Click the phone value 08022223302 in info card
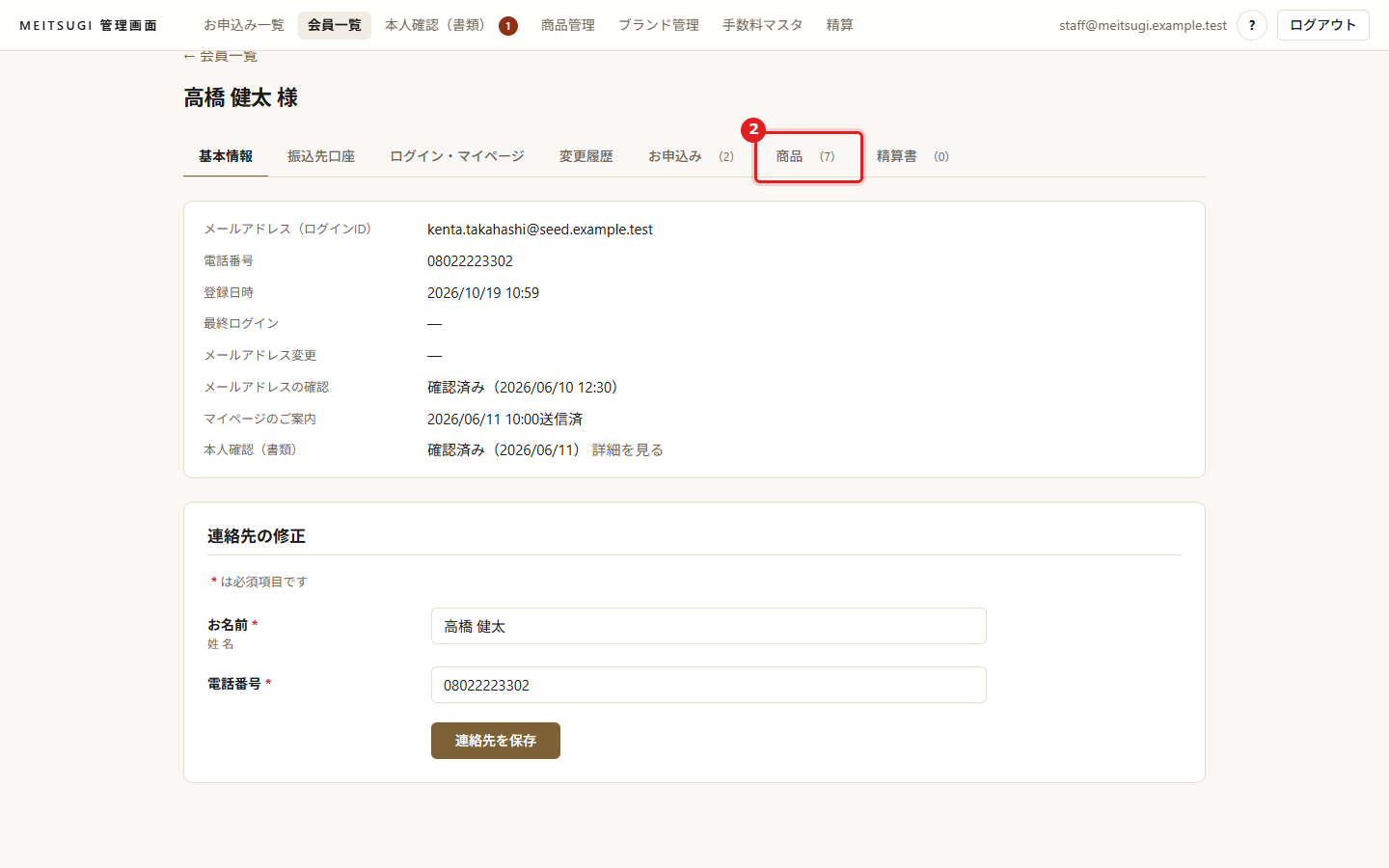 (x=470, y=261)
